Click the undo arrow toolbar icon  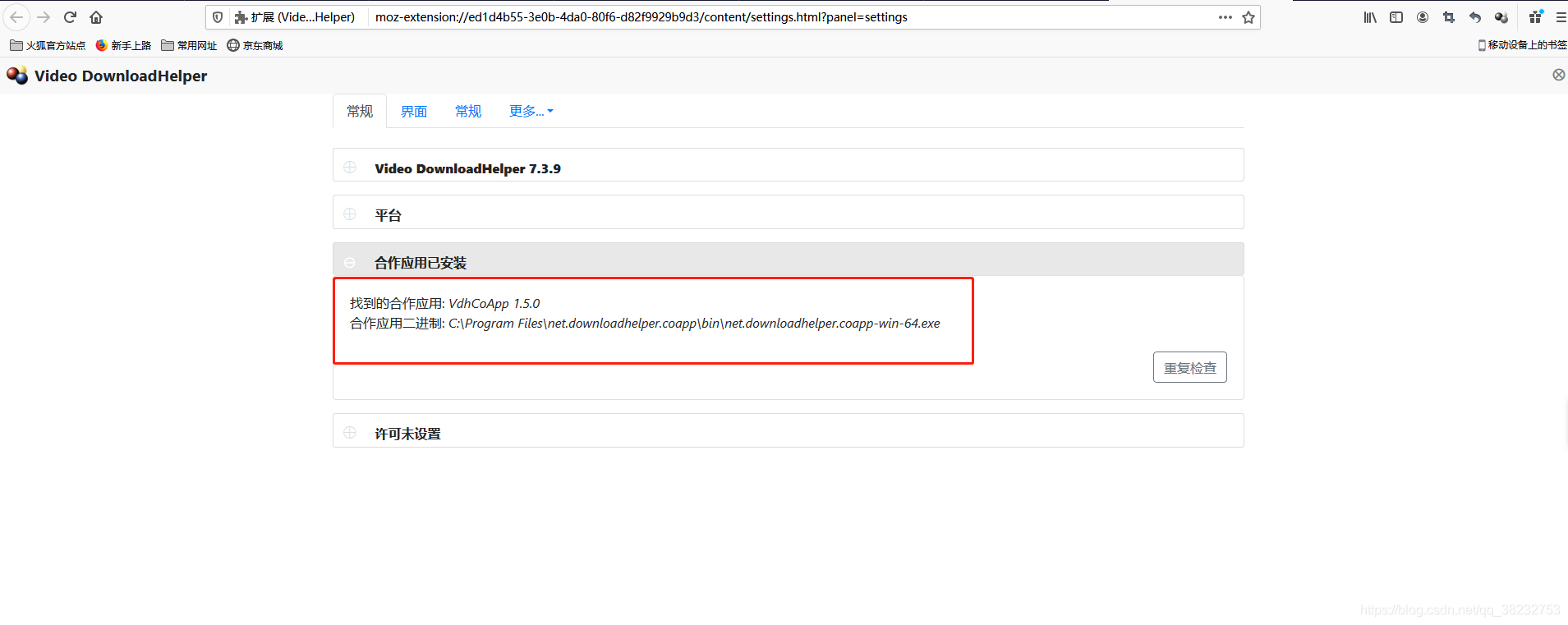[1475, 17]
